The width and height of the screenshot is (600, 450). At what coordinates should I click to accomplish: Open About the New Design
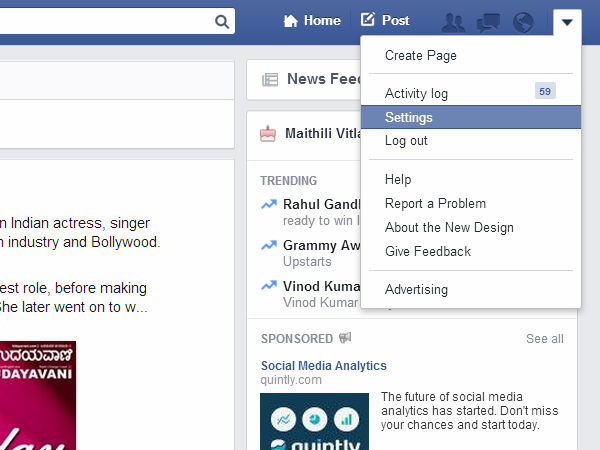pos(449,227)
